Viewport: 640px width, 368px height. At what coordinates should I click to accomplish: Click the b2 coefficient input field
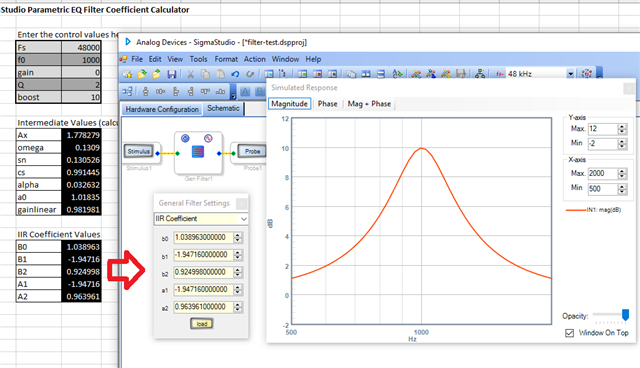coord(203,272)
